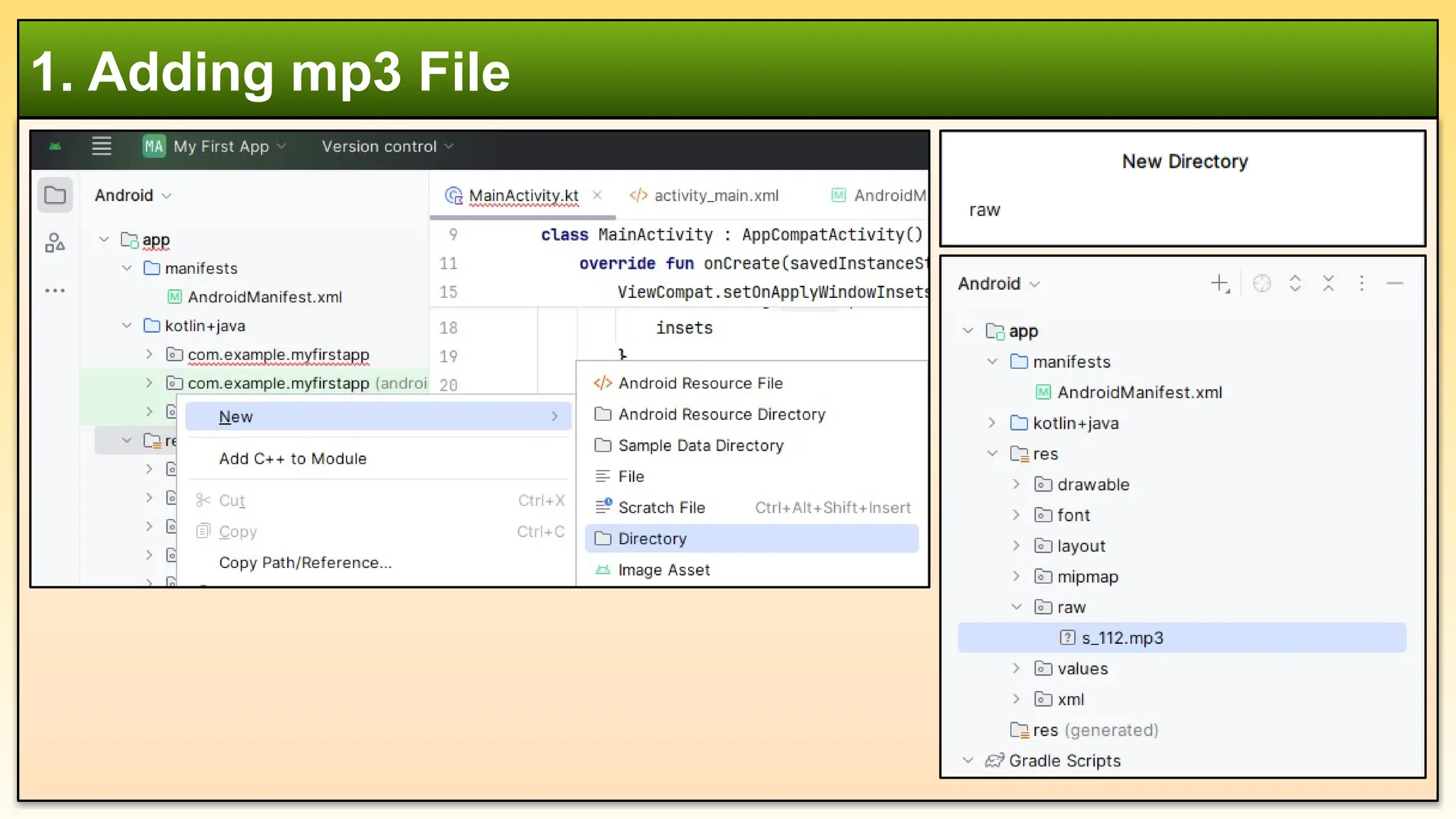Hide the right project panel with minus icon
Image resolution: width=1456 pixels, height=819 pixels.
(x=1395, y=284)
